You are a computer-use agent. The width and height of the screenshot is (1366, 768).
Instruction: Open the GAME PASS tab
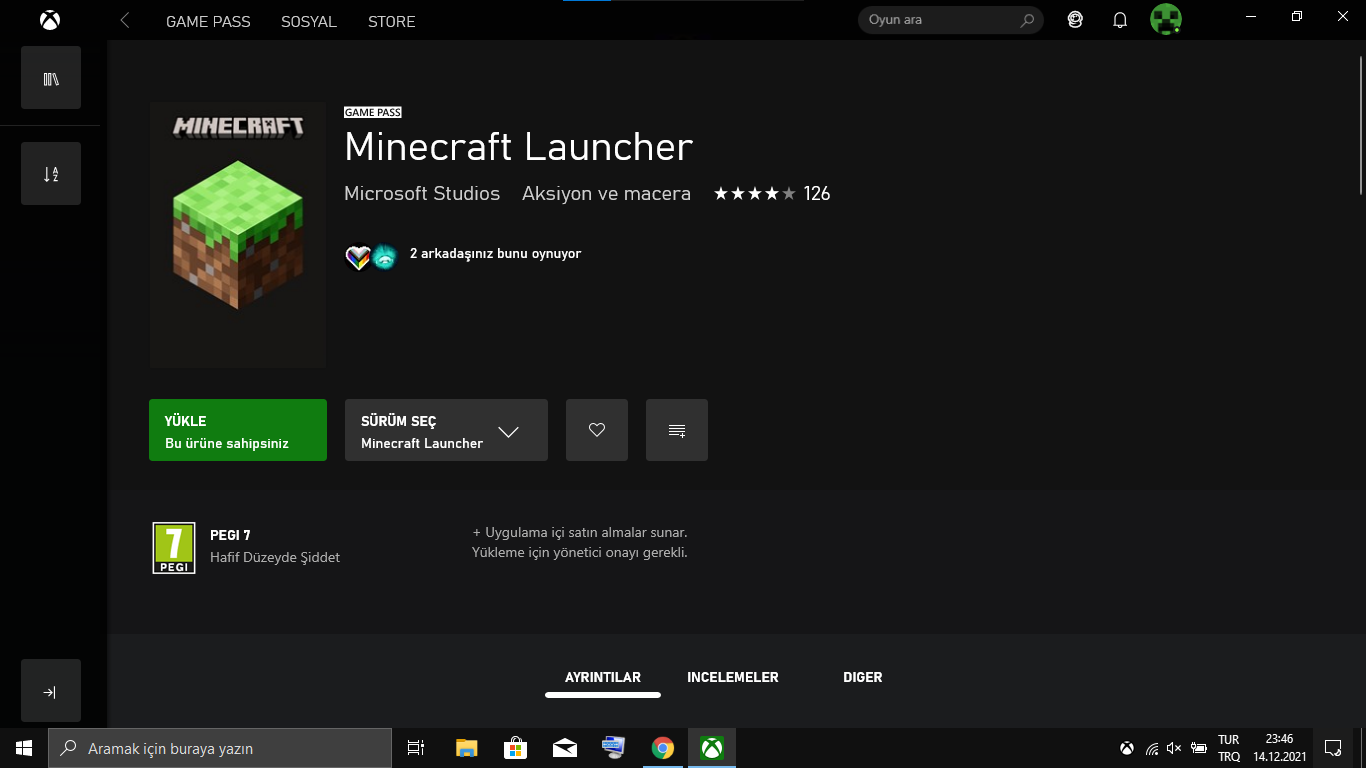click(208, 21)
